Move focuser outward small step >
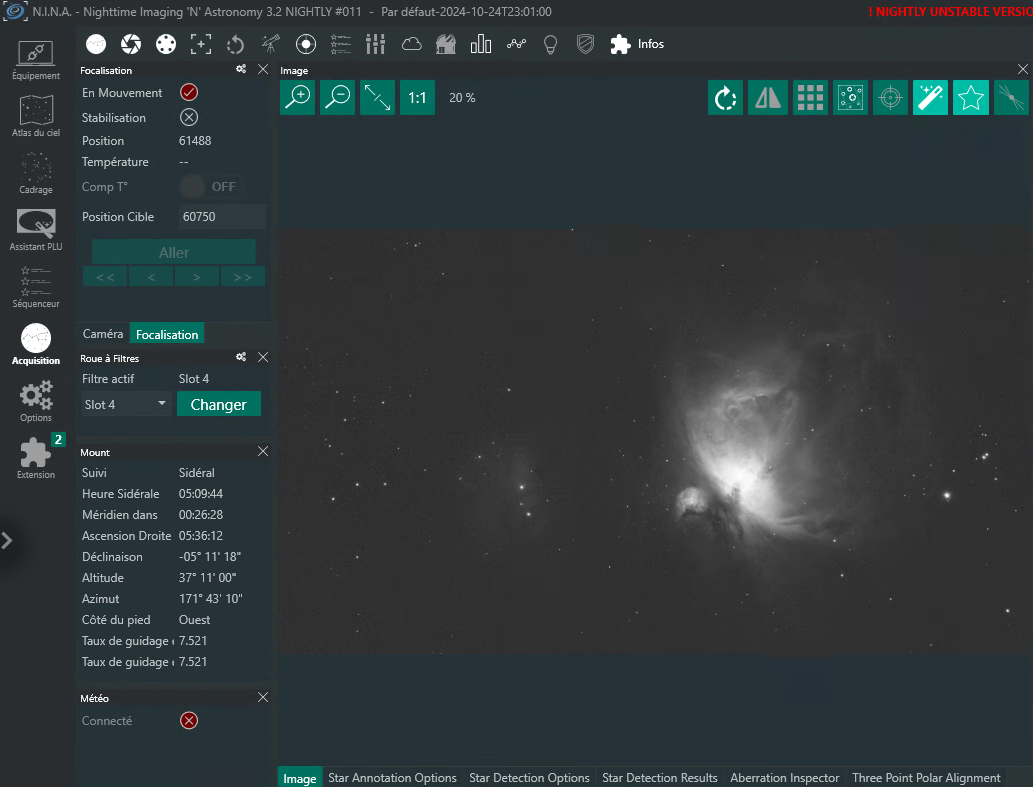Viewport: 1033px width, 787px height. 197,277
